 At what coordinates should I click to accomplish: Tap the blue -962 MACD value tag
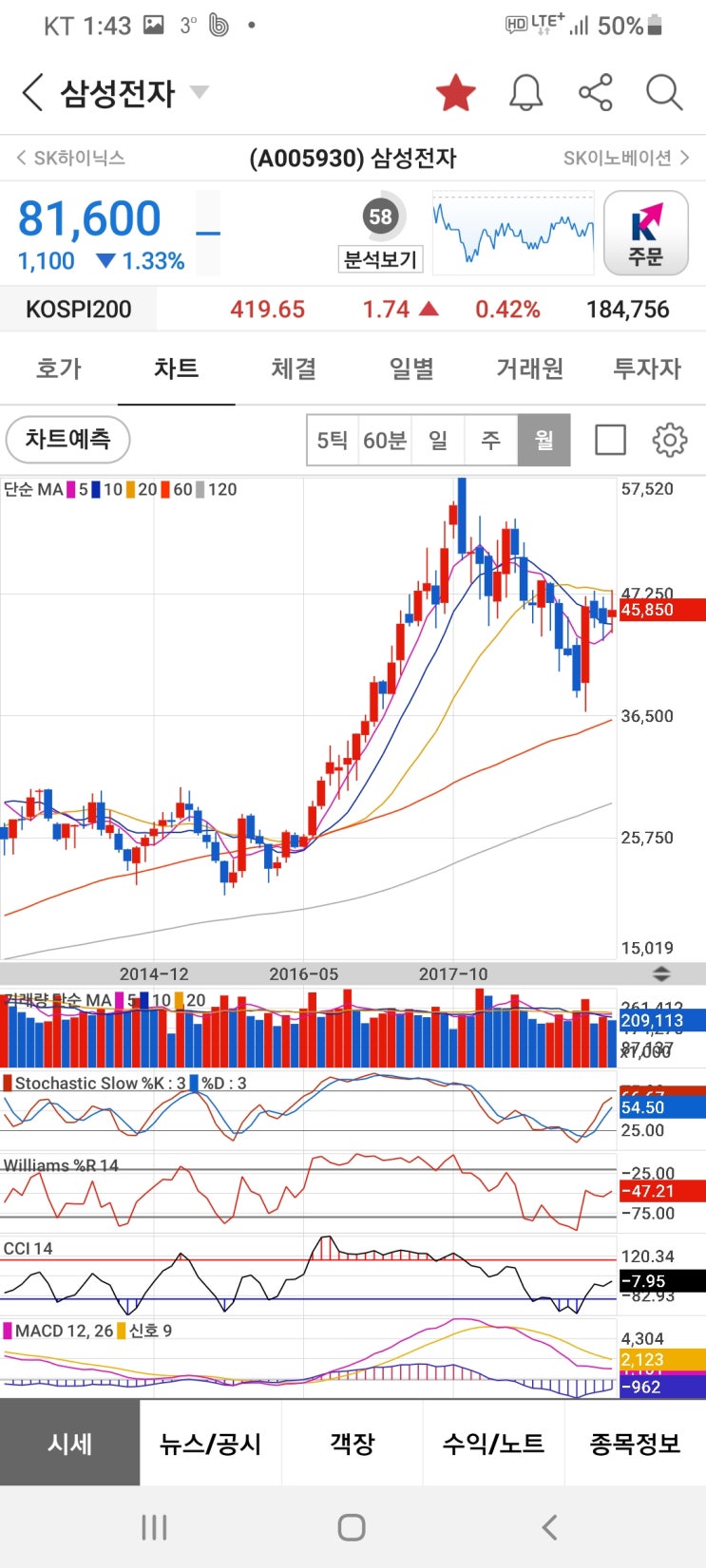point(662,1387)
